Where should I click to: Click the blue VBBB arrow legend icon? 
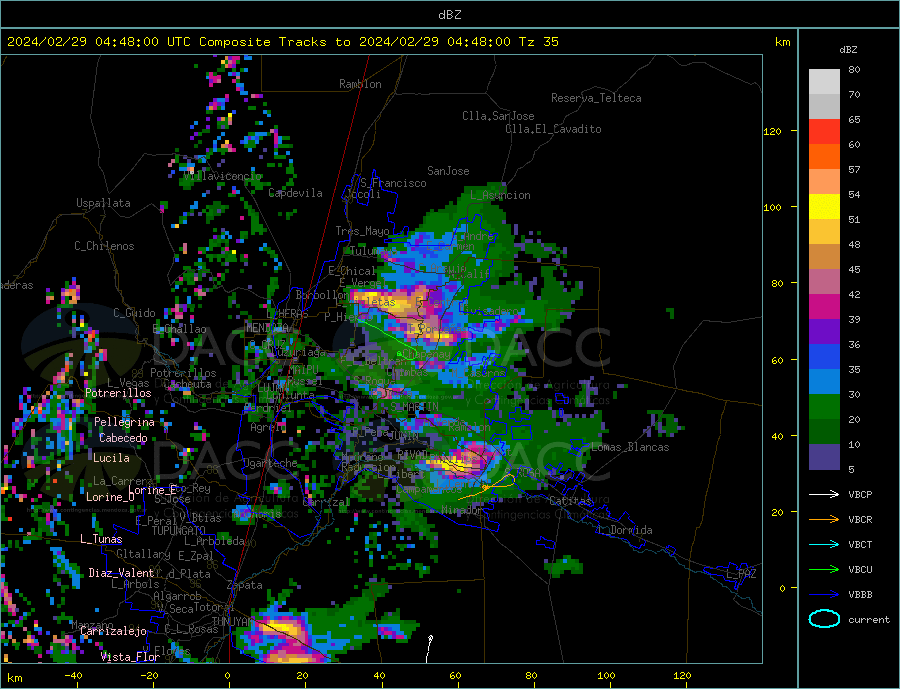pyautogui.click(x=824, y=594)
